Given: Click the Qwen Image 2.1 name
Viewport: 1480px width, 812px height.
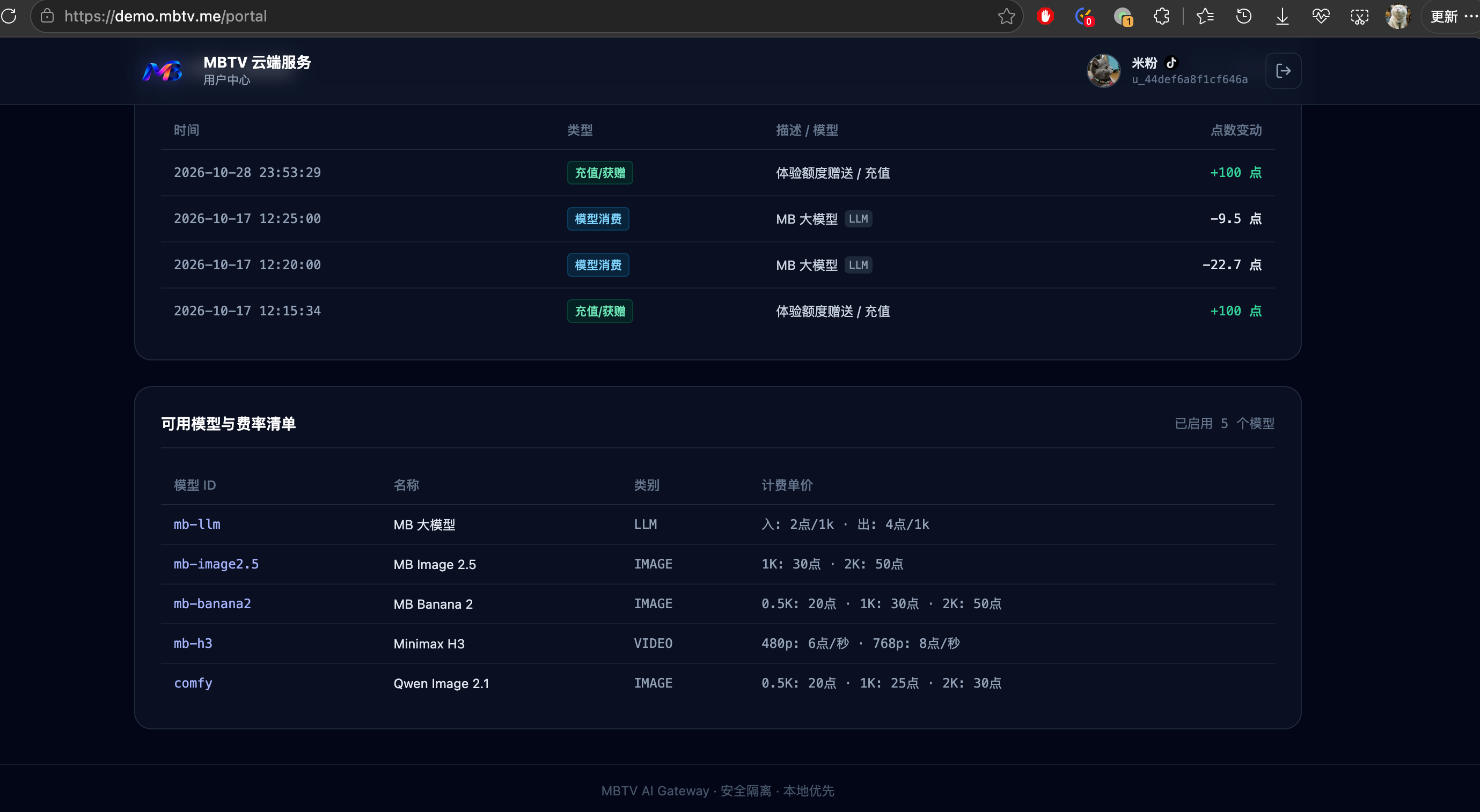Looking at the screenshot, I should [441, 683].
